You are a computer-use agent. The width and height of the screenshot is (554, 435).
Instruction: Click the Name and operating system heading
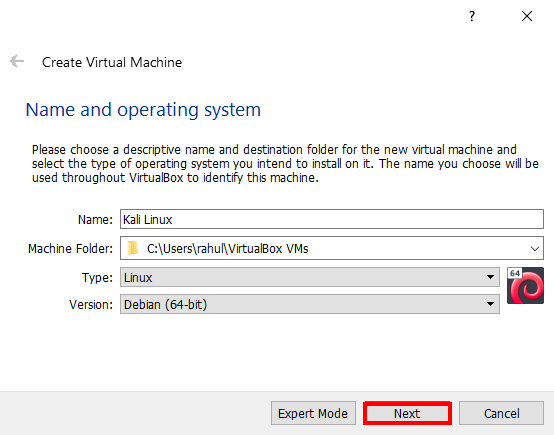[143, 110]
